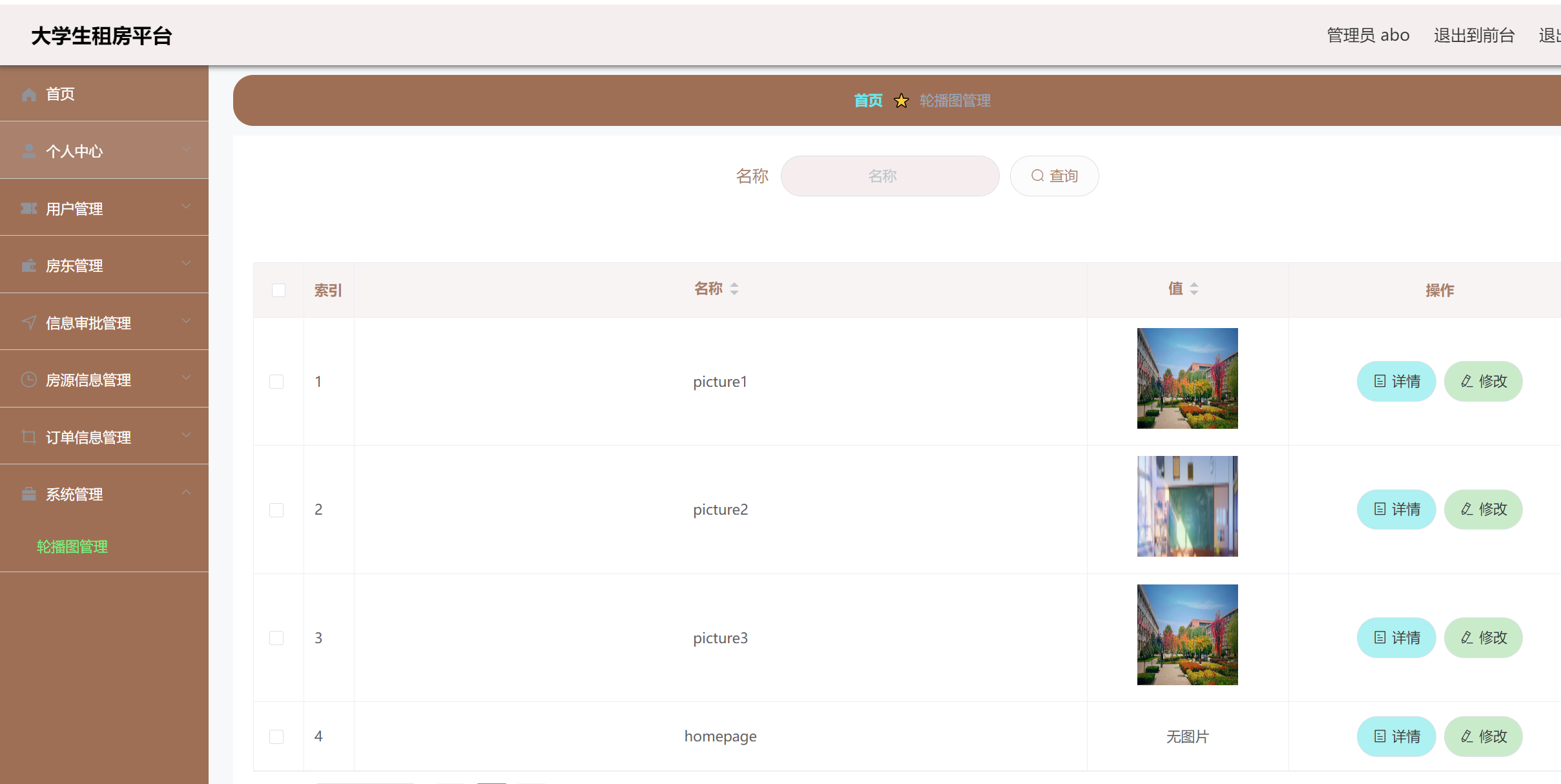Check the checkbox for picture1 row
This screenshot has height=784, width=1561.
click(276, 382)
